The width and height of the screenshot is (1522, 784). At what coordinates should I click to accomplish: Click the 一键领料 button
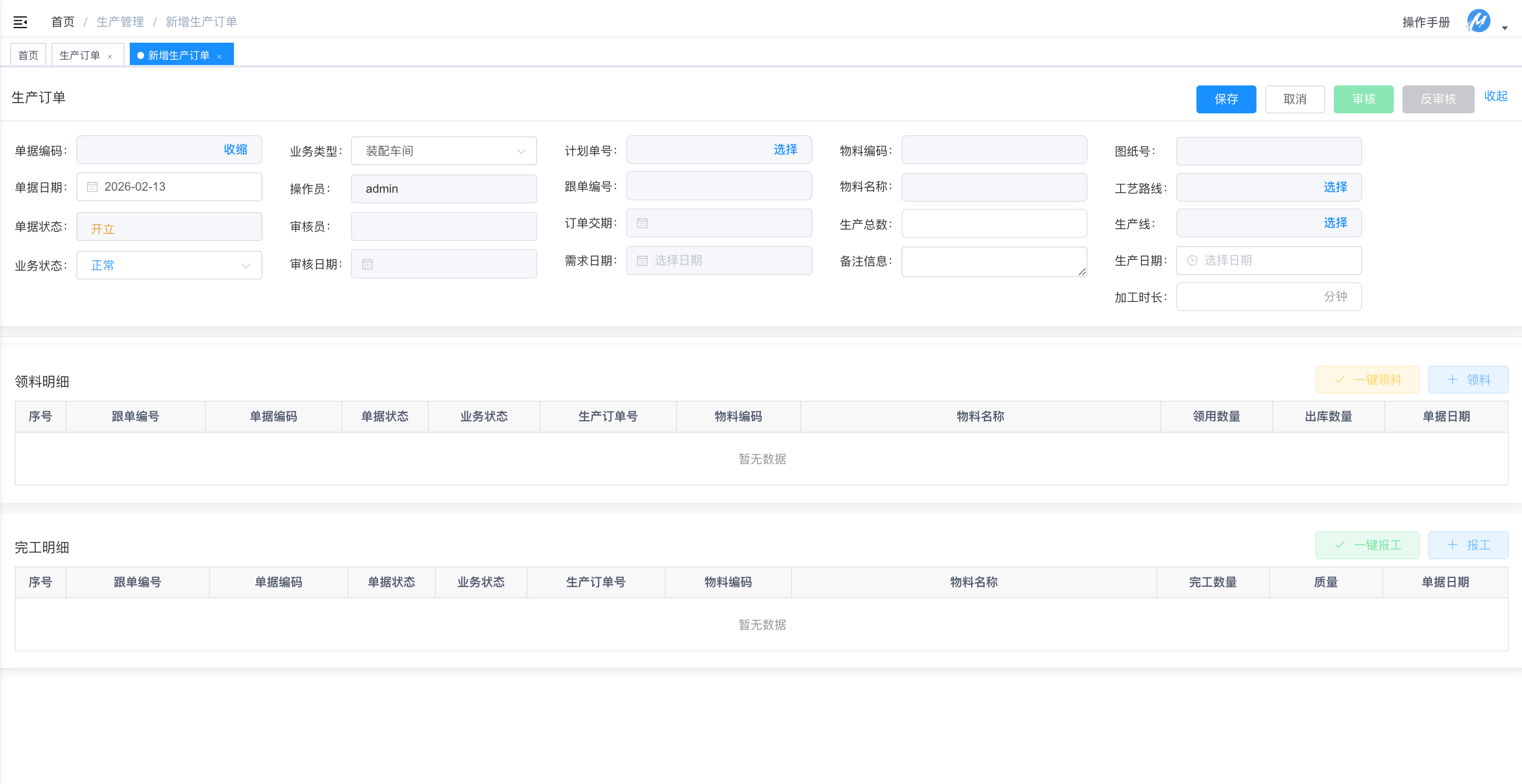point(1367,380)
